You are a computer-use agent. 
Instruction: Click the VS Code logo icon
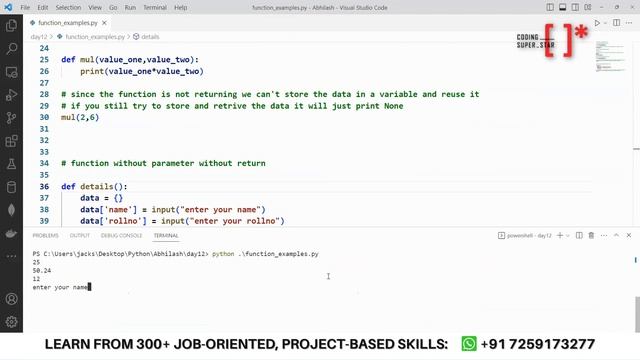[x=8, y=7]
